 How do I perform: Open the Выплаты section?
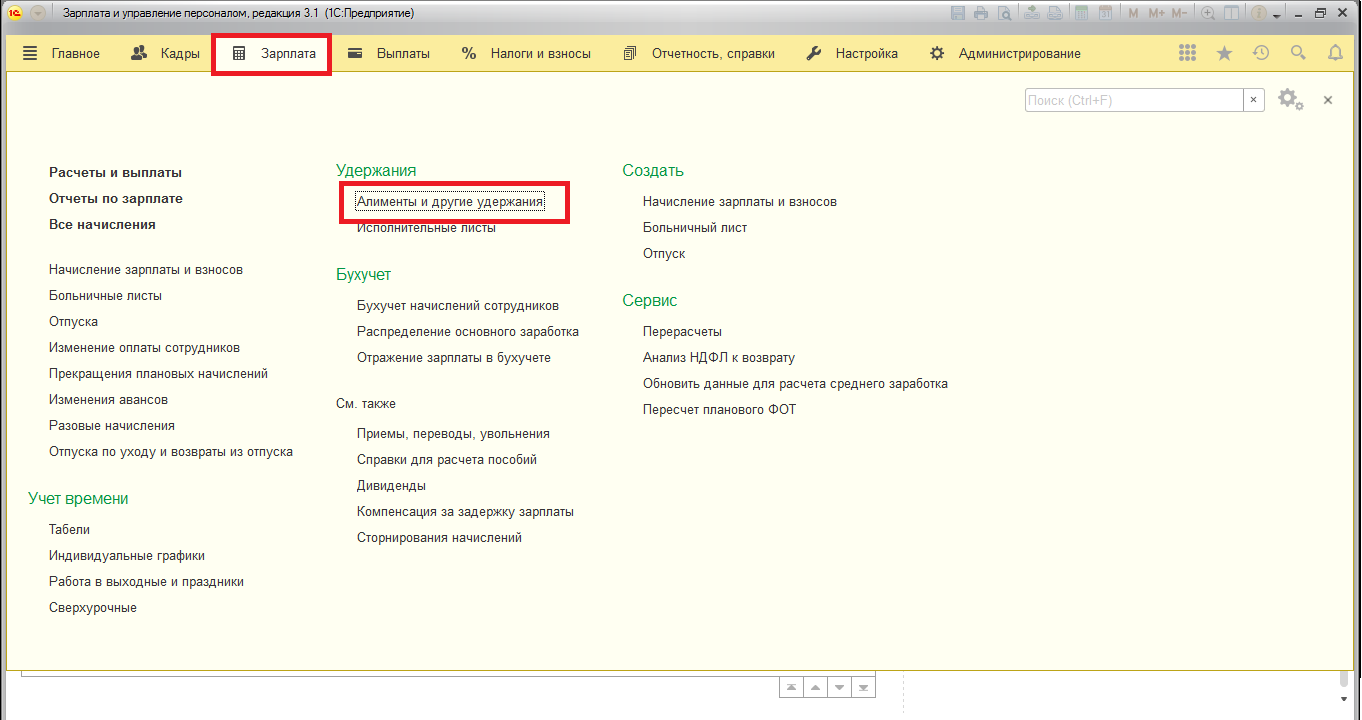pyautogui.click(x=388, y=53)
